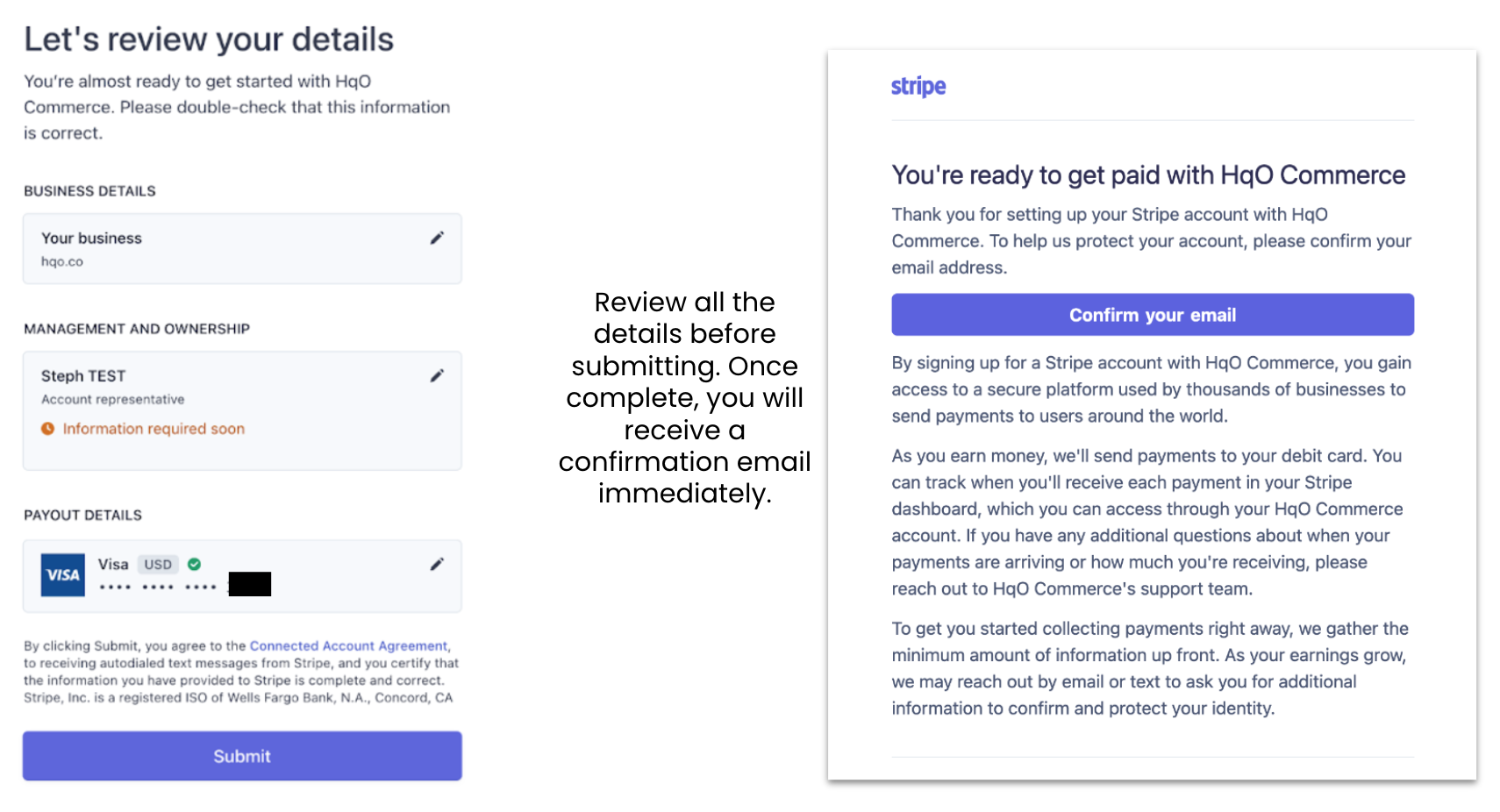1500x812 pixels.
Task: Click the Payout Details section heading
Action: 82,515
